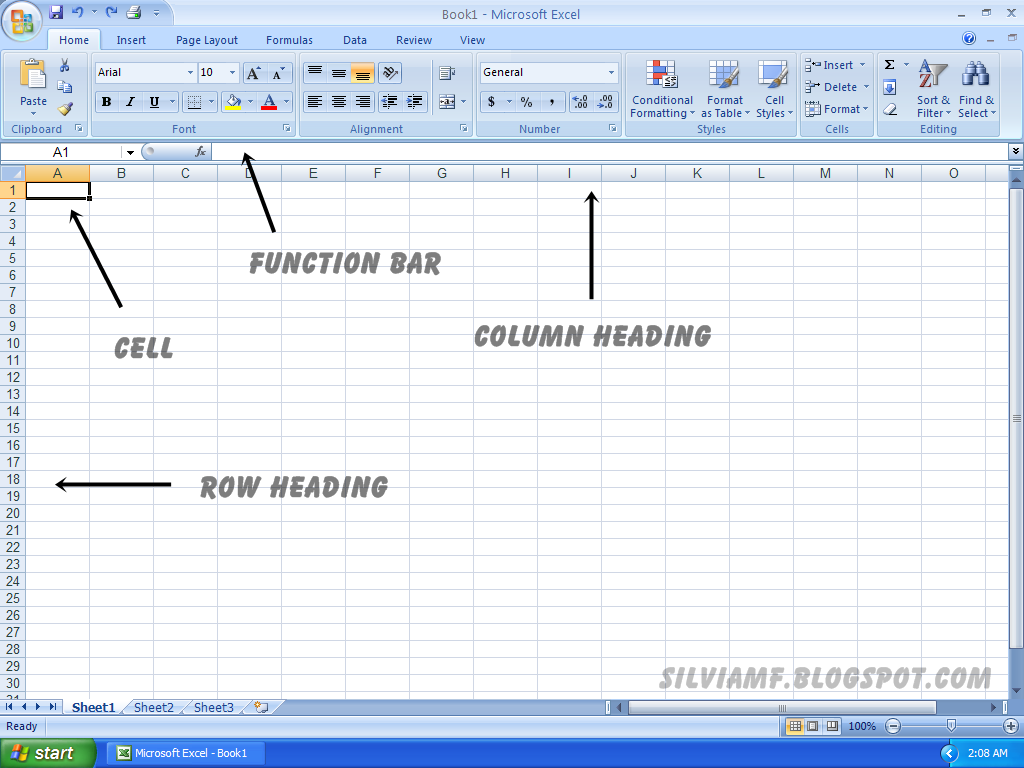The height and width of the screenshot is (768, 1024).
Task: Toggle Italic formatting
Action: [x=130, y=102]
